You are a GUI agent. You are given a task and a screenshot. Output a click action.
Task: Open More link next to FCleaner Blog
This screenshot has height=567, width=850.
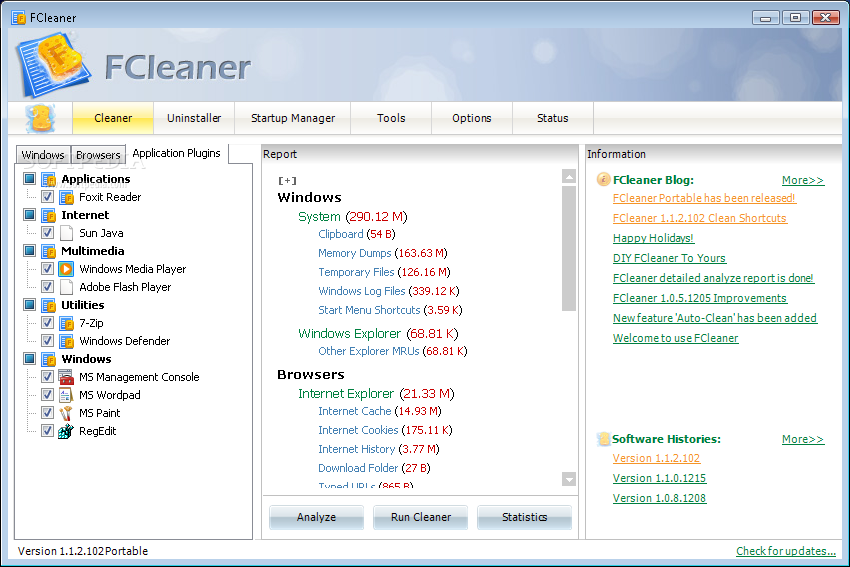(x=803, y=181)
